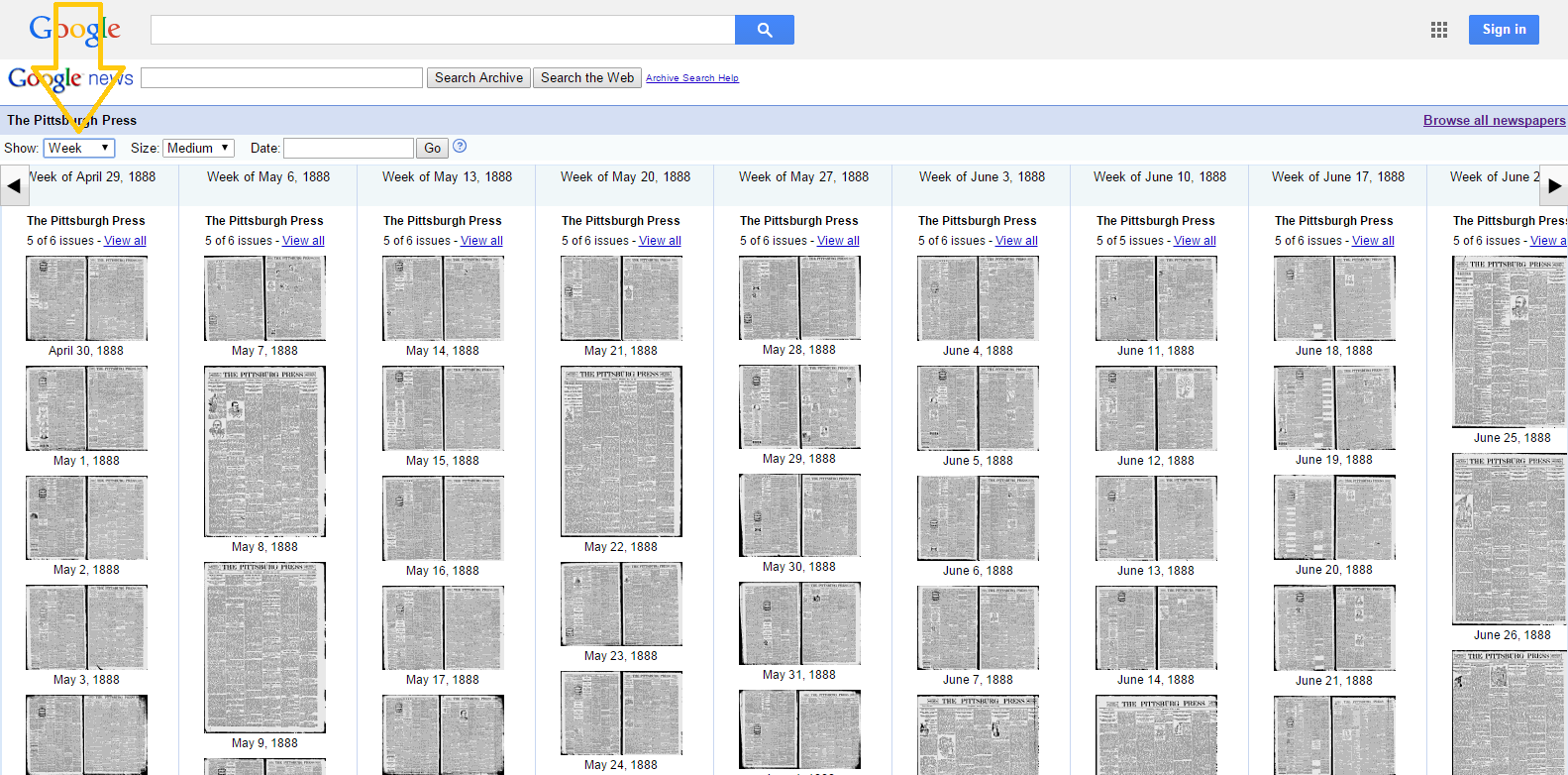Image resolution: width=1568 pixels, height=775 pixels.
Task: Open the June 18, 1888 issue thumbnail
Action: tap(1334, 298)
